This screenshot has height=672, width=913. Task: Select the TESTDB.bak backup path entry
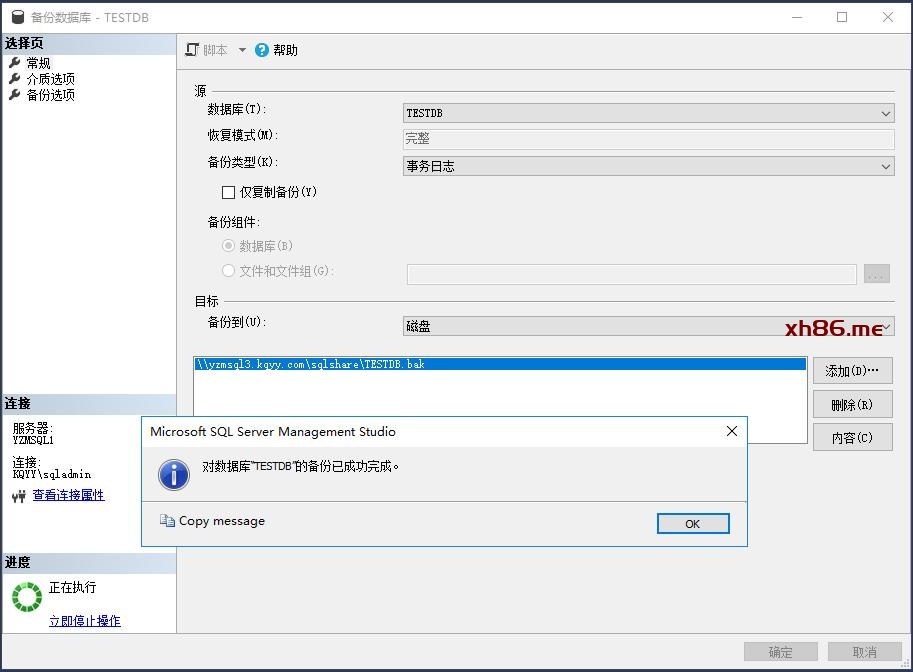[310, 365]
